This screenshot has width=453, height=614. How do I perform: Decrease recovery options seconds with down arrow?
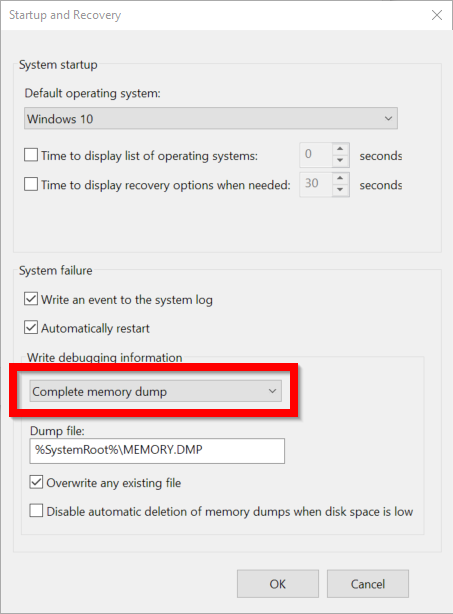click(340, 190)
